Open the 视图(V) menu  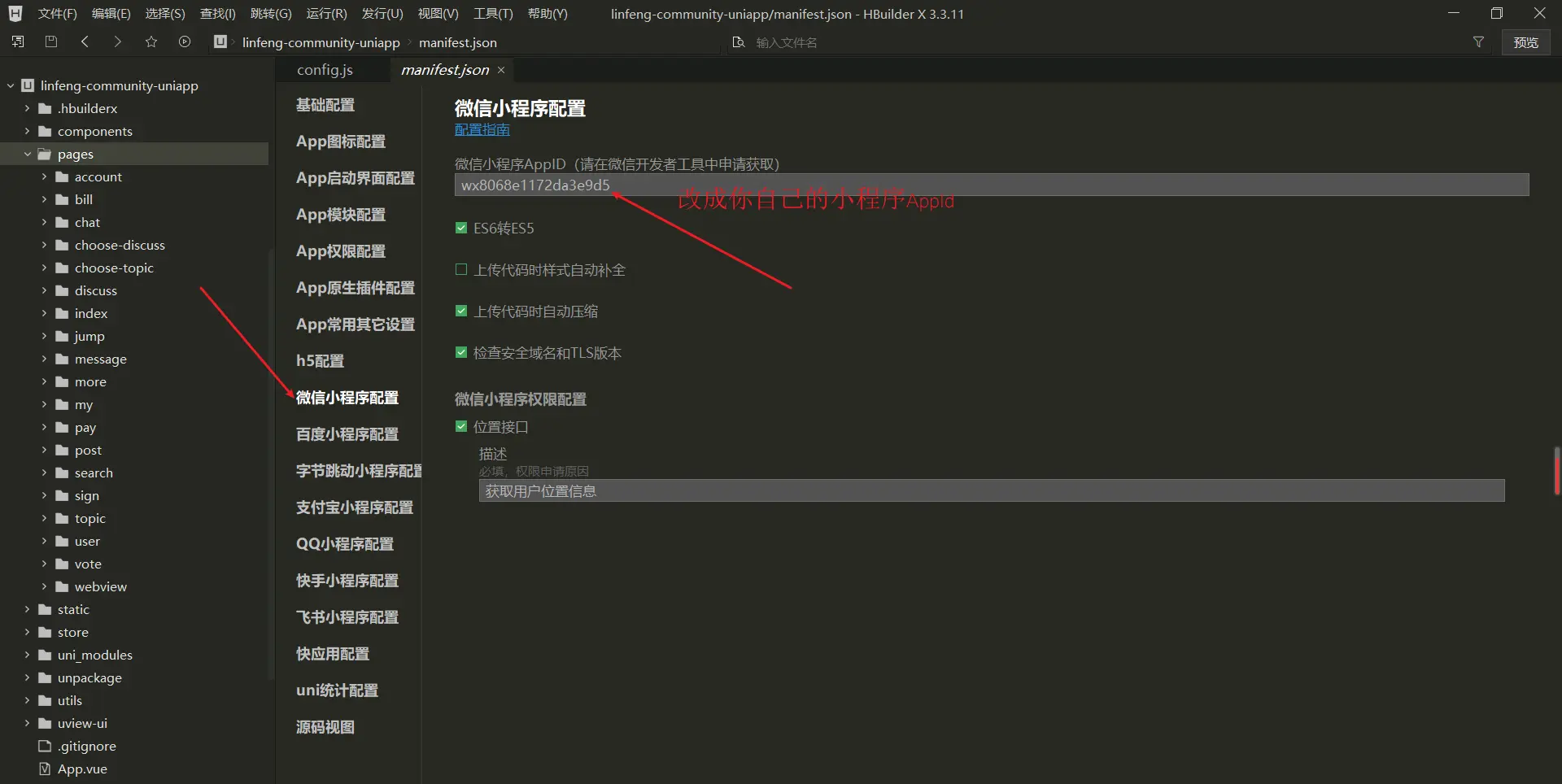tap(438, 14)
